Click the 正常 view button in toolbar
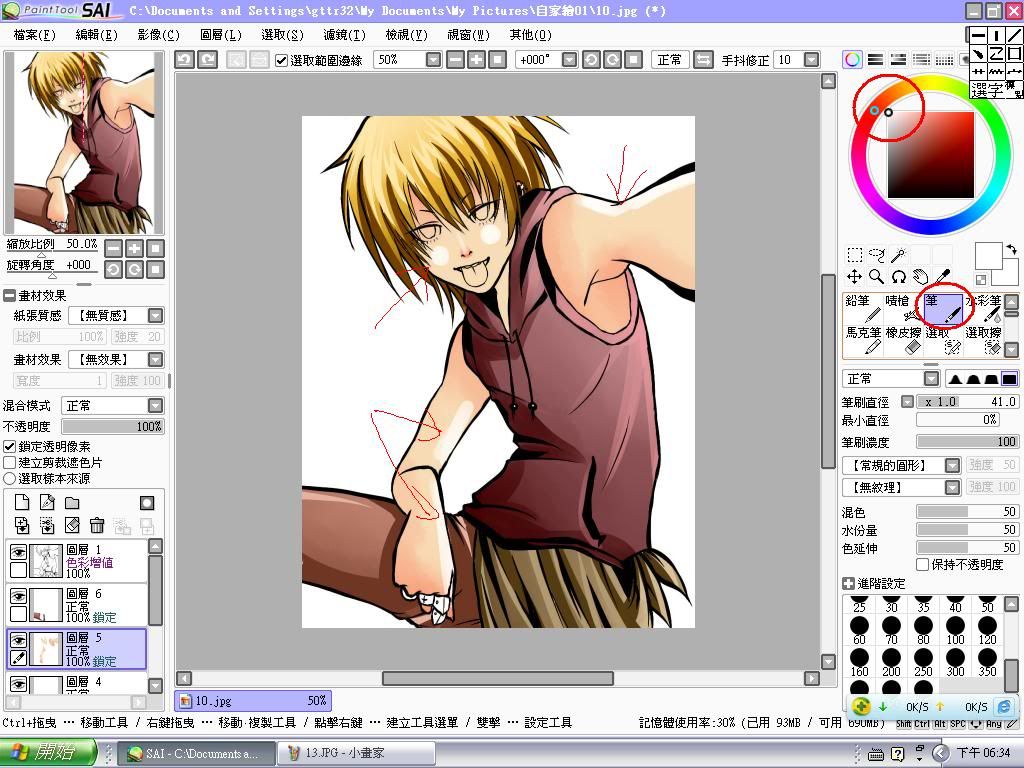1024x768 pixels. coord(669,60)
